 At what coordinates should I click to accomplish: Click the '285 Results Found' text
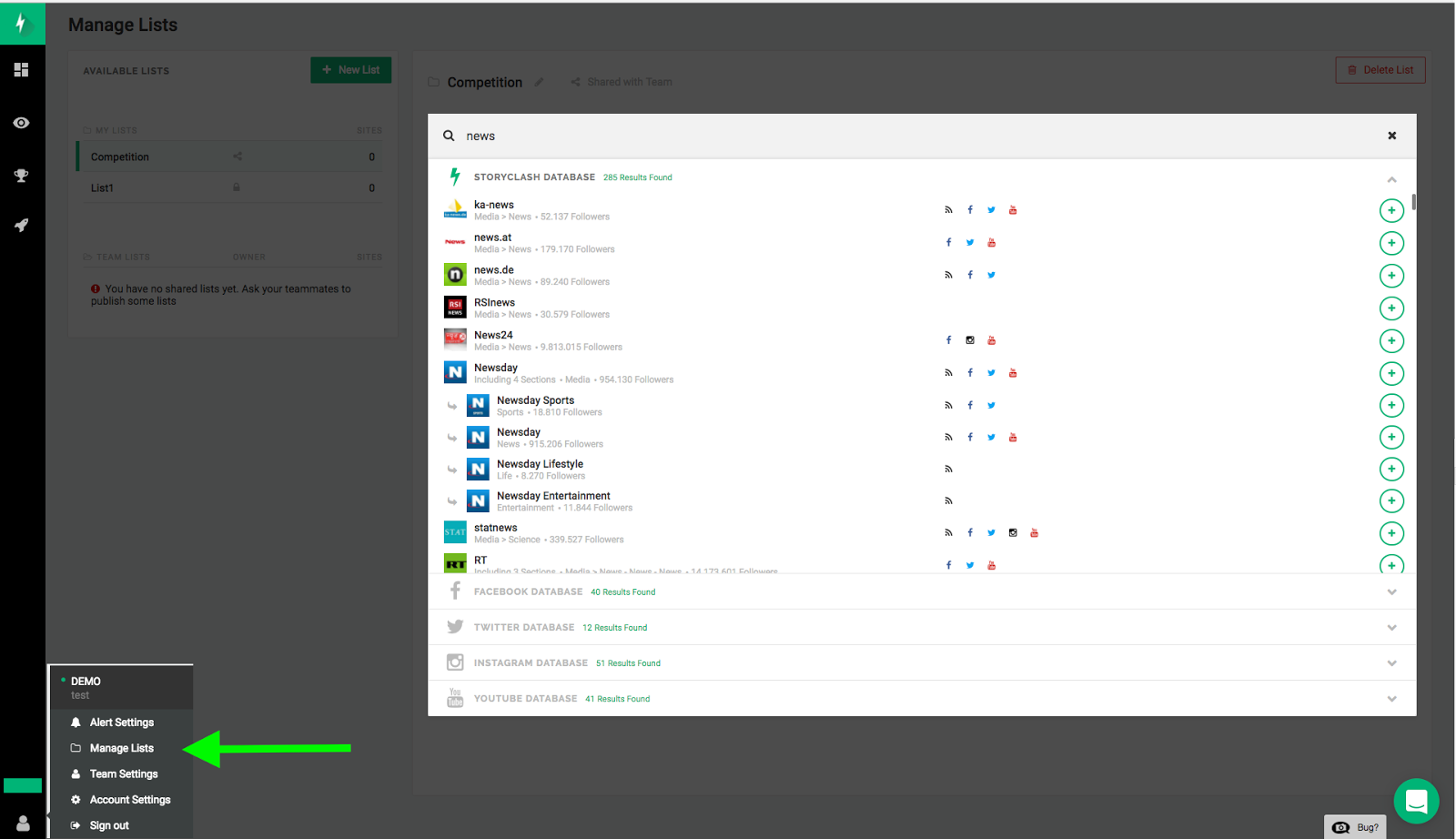pyautogui.click(x=638, y=177)
